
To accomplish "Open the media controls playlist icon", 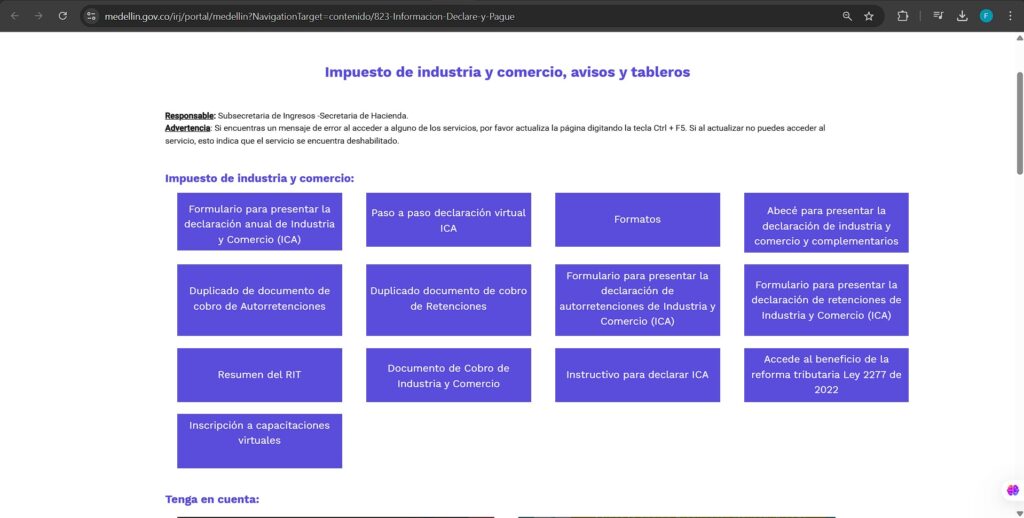I will point(938,16).
